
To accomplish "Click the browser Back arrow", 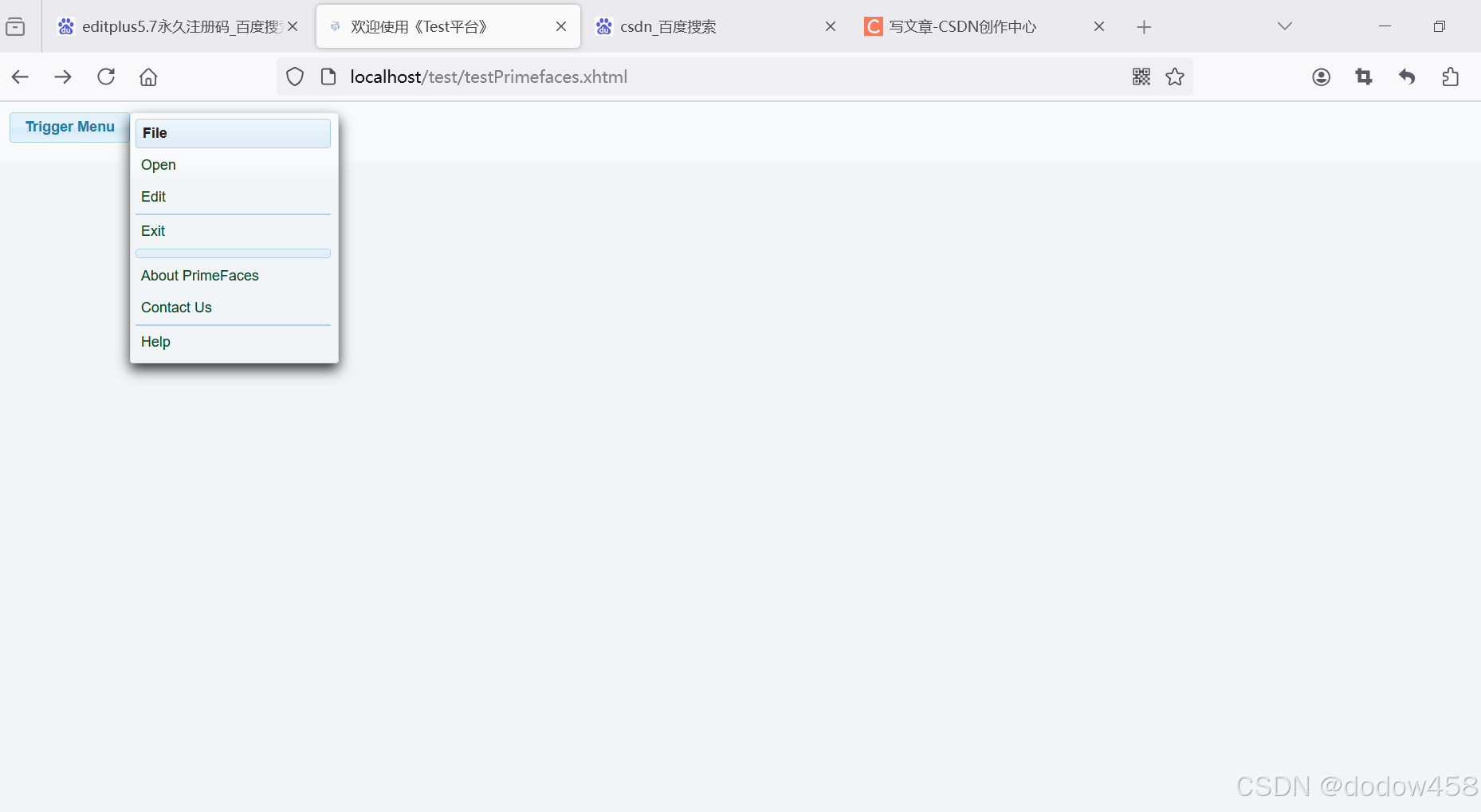I will coord(21,76).
